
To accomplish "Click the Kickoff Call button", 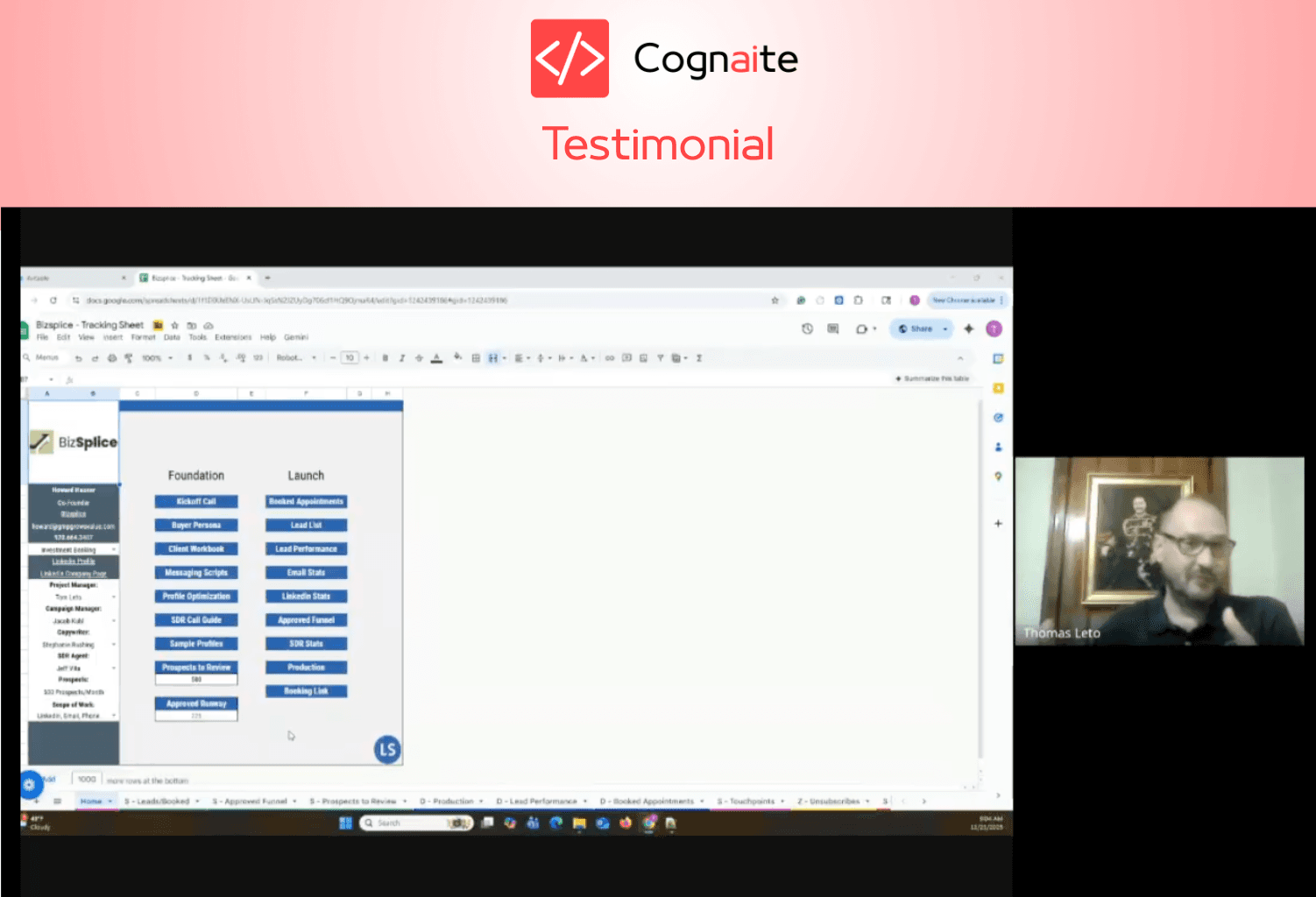I will click(196, 502).
